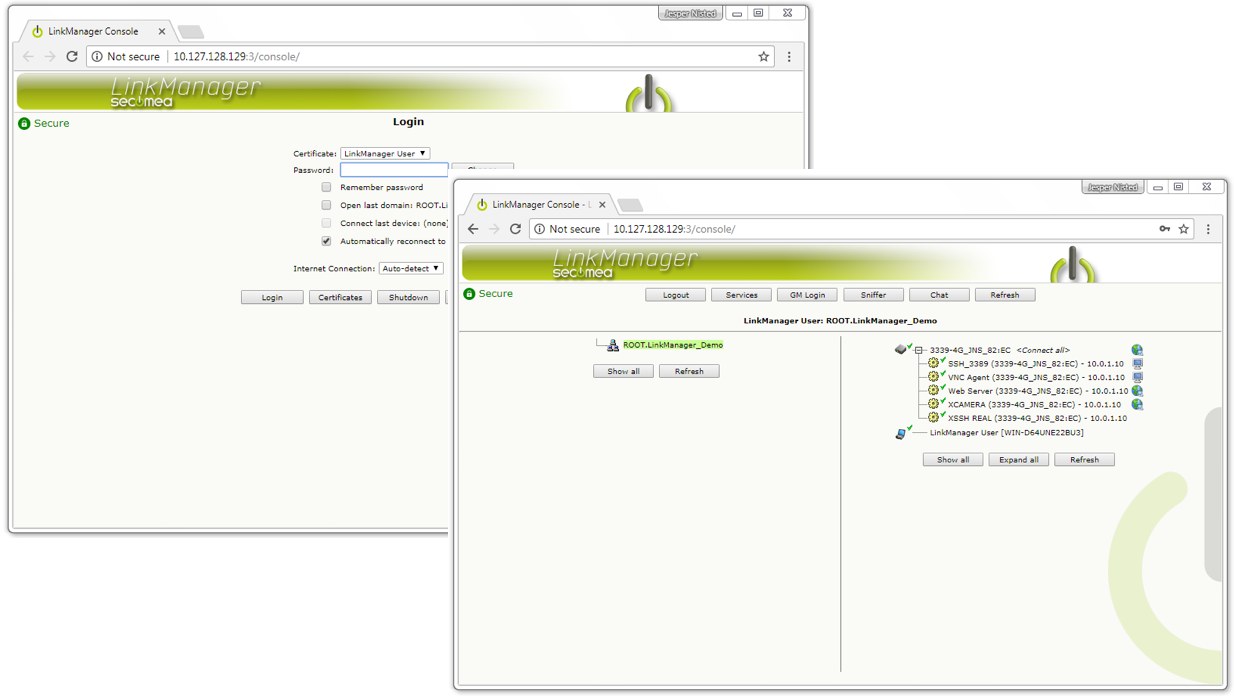Click the gear icon beside XSSH REAL
Image resolution: width=1234 pixels, height=696 pixels.
[x=933, y=418]
